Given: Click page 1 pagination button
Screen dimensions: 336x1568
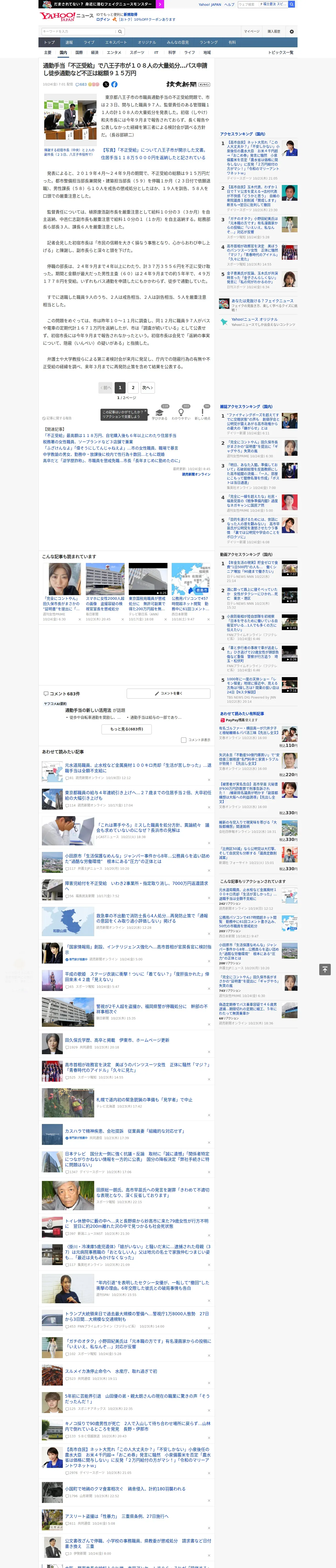Looking at the screenshot, I should (x=120, y=388).
